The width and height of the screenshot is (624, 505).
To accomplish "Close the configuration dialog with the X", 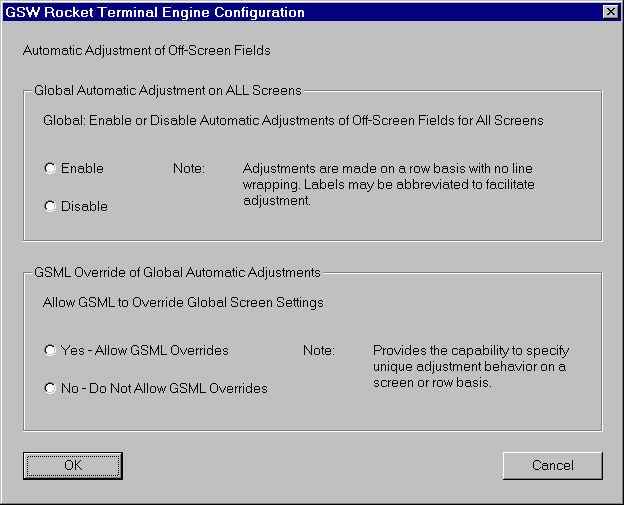I will pyautogui.click(x=611, y=12).
